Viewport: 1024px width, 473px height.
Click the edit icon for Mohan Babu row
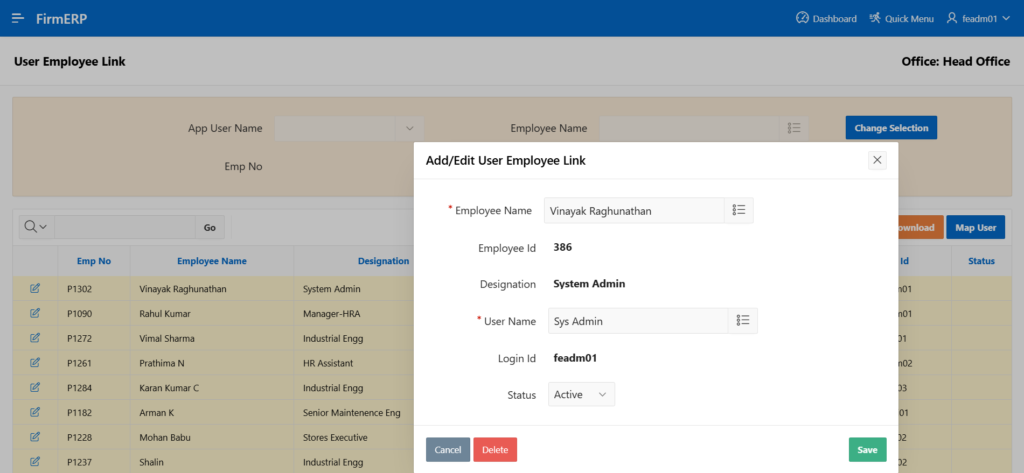[x=35, y=437]
